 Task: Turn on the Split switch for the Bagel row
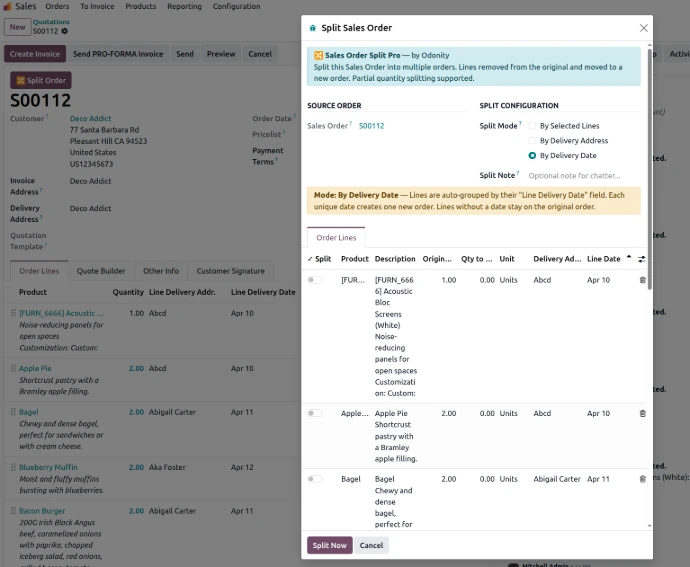pos(316,479)
